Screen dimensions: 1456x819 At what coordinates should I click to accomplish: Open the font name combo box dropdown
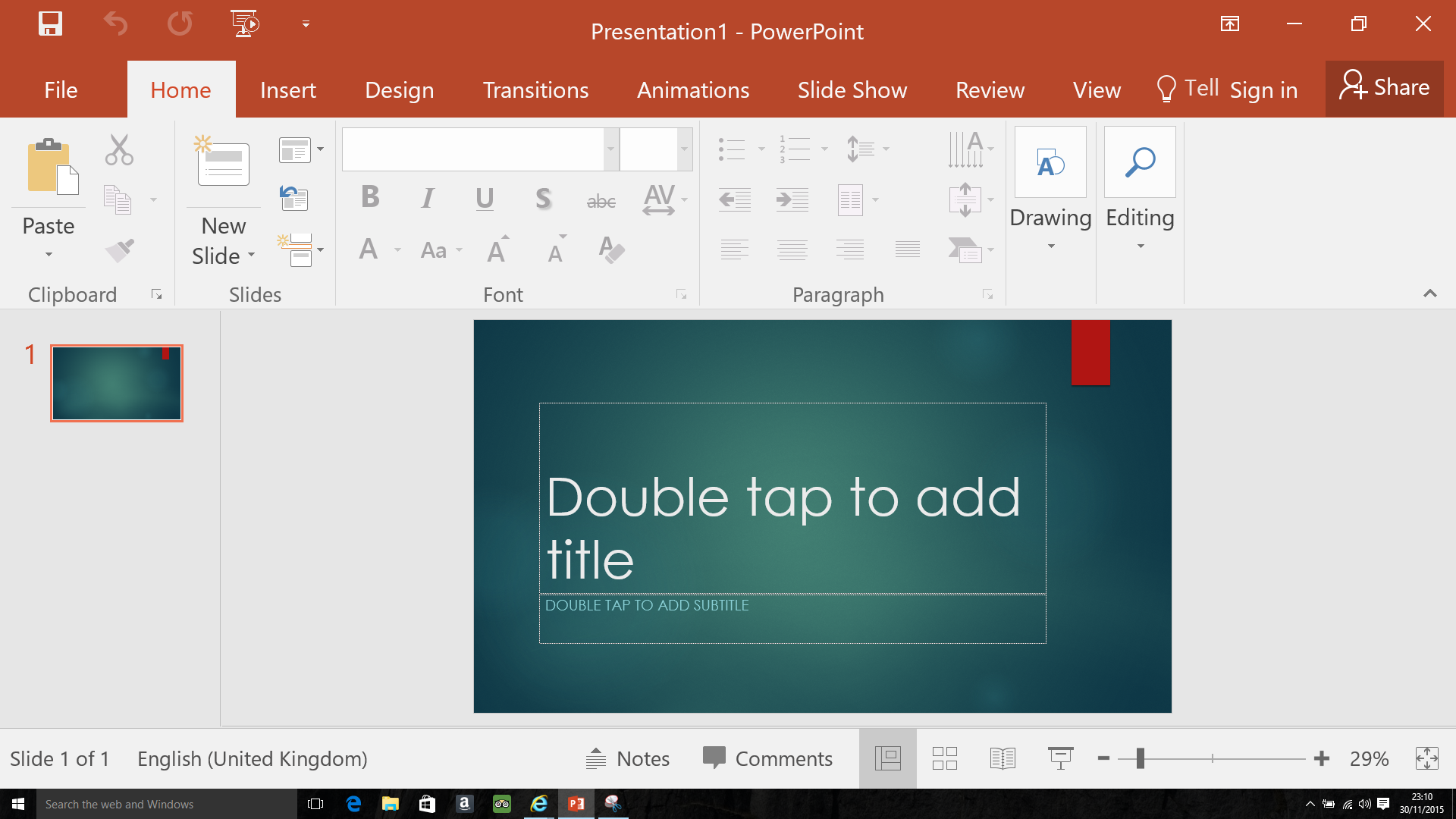coord(610,149)
